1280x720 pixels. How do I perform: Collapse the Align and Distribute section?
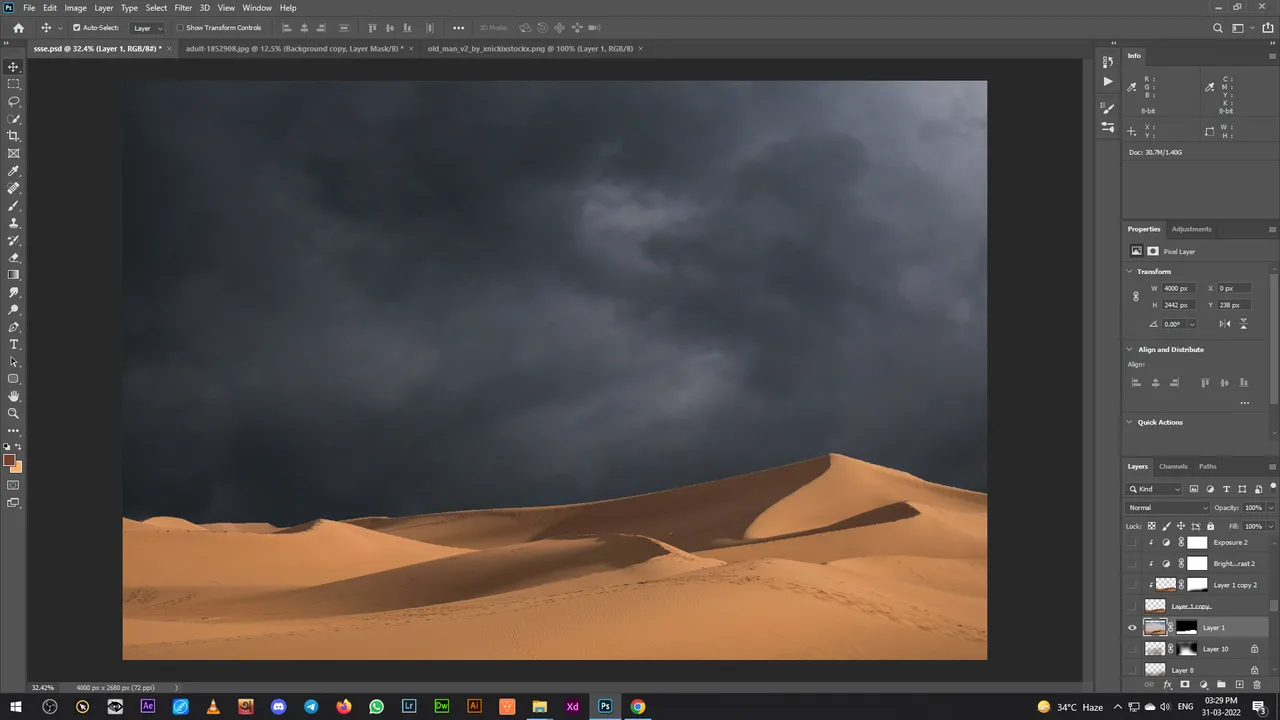(1130, 350)
